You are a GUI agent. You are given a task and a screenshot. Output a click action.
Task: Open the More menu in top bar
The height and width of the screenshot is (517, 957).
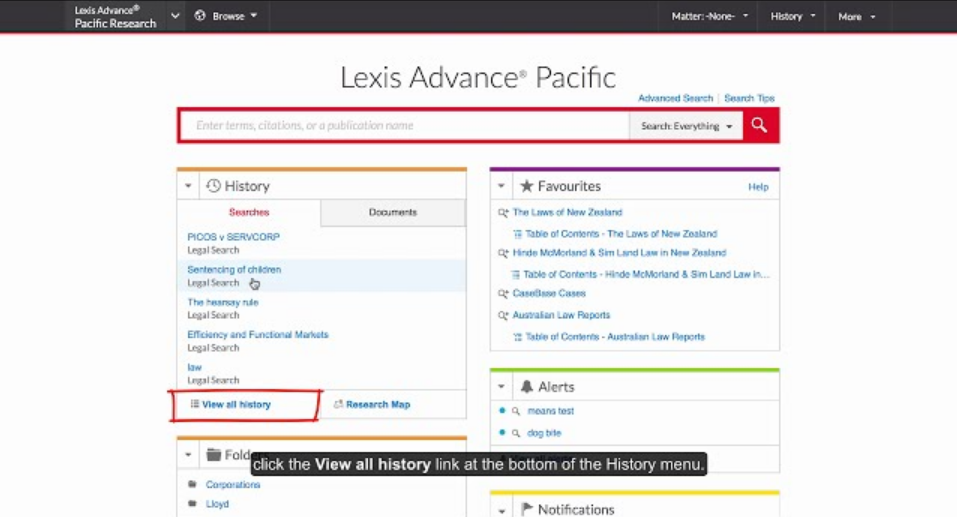point(856,16)
